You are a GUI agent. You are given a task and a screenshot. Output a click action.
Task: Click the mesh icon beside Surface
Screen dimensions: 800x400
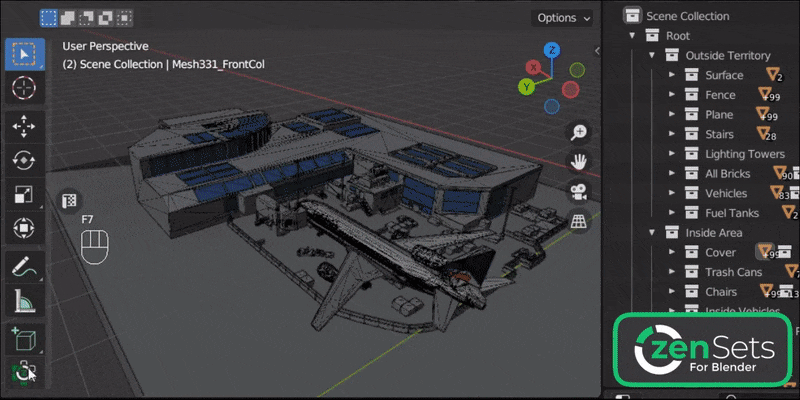click(774, 74)
